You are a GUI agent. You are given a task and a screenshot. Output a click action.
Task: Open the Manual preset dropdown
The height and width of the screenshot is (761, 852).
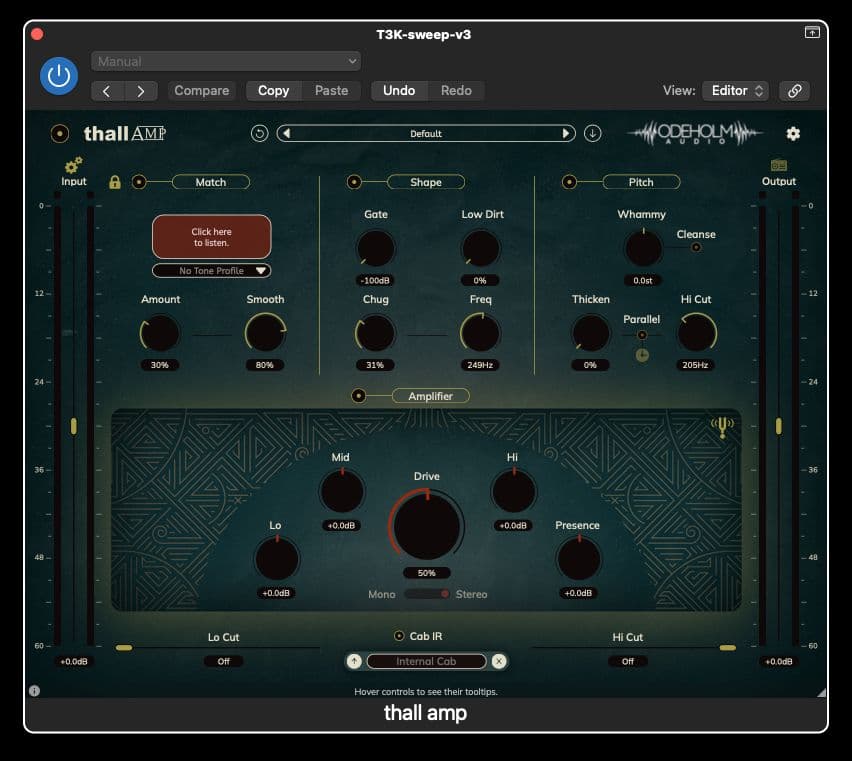pyautogui.click(x=225, y=61)
